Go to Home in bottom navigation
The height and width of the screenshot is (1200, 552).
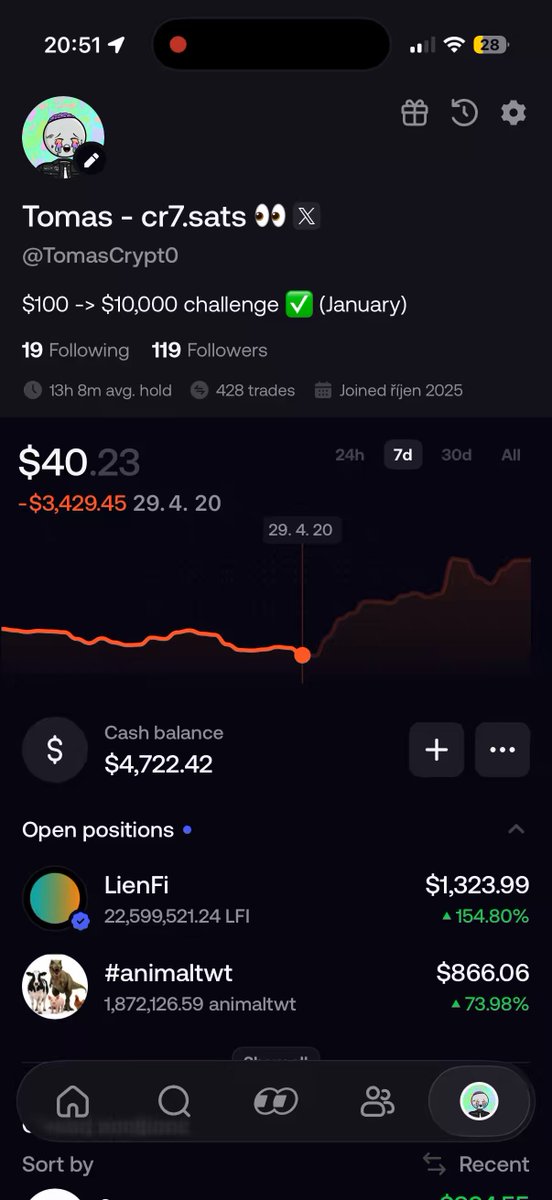point(72,1102)
